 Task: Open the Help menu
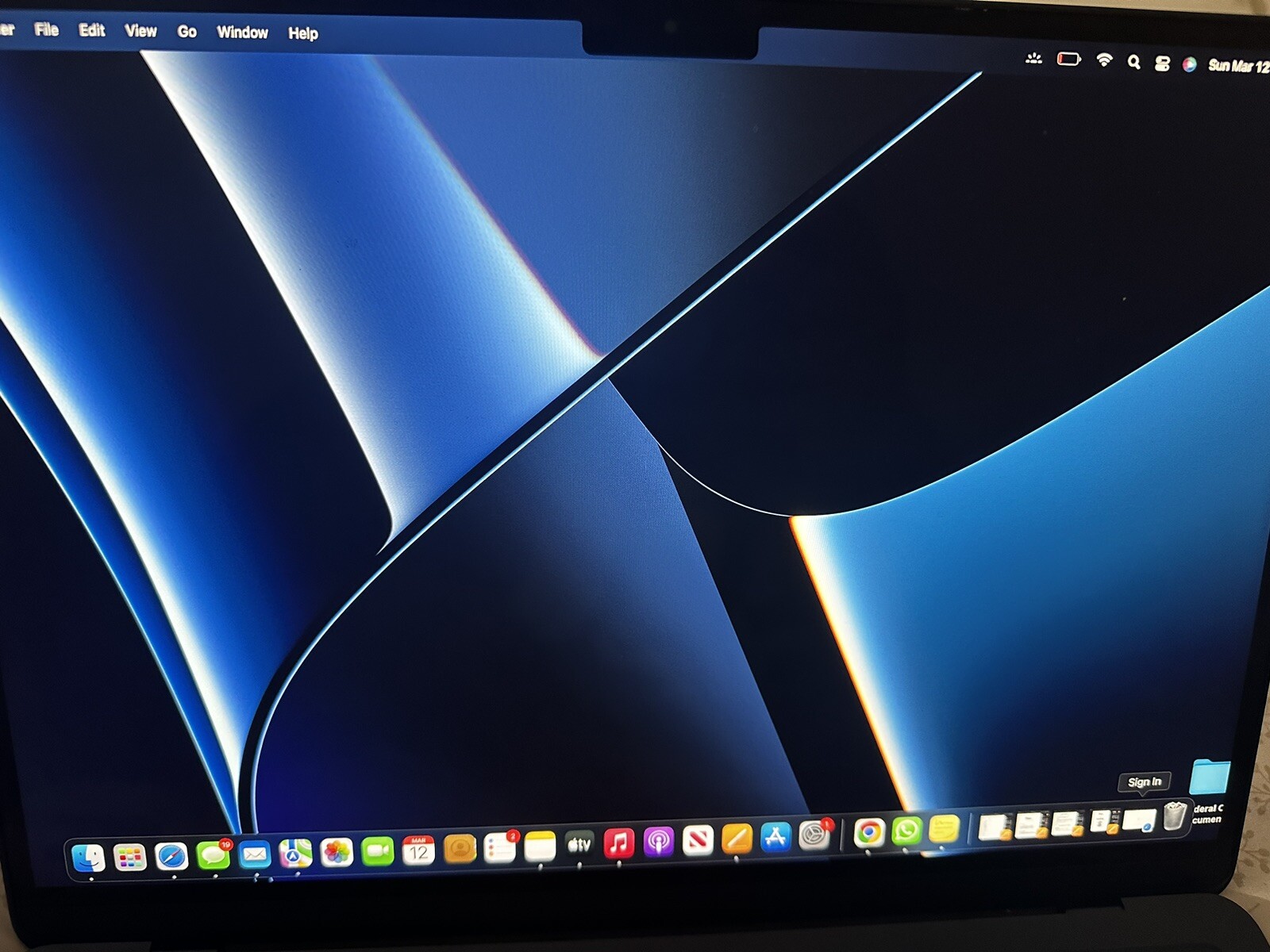click(303, 33)
